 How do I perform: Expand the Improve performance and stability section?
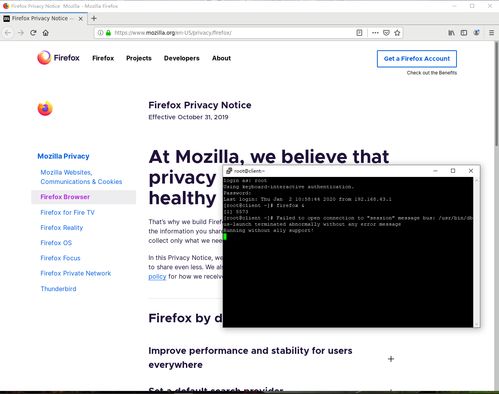(x=391, y=359)
